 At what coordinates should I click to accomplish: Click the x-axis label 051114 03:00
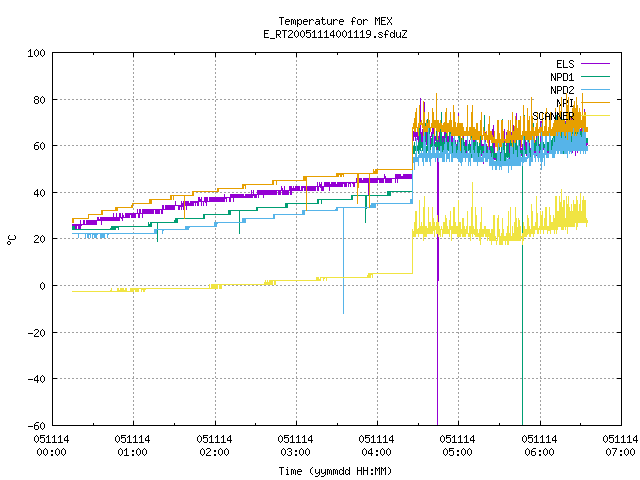coord(296,446)
